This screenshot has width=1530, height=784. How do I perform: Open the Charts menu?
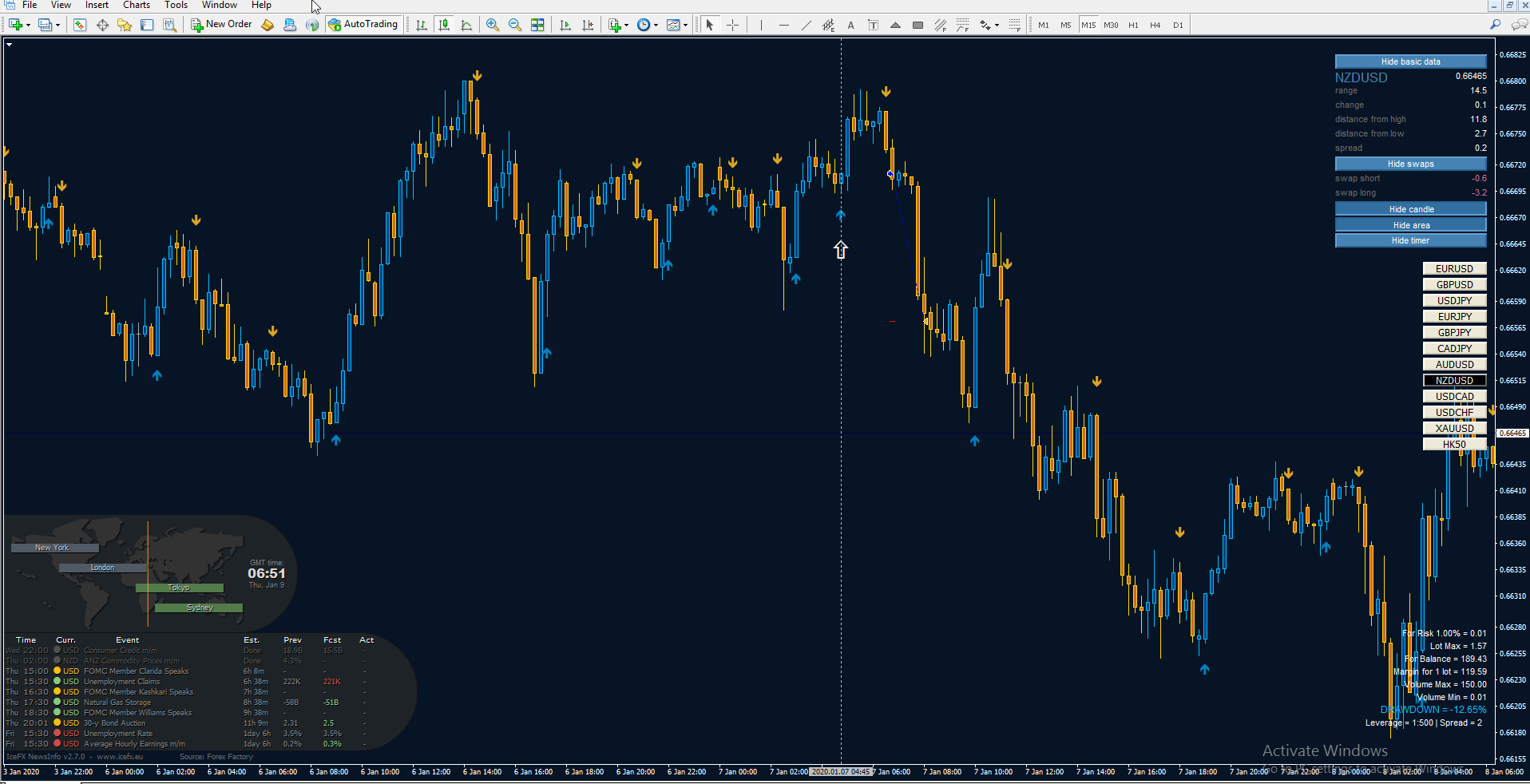137,5
